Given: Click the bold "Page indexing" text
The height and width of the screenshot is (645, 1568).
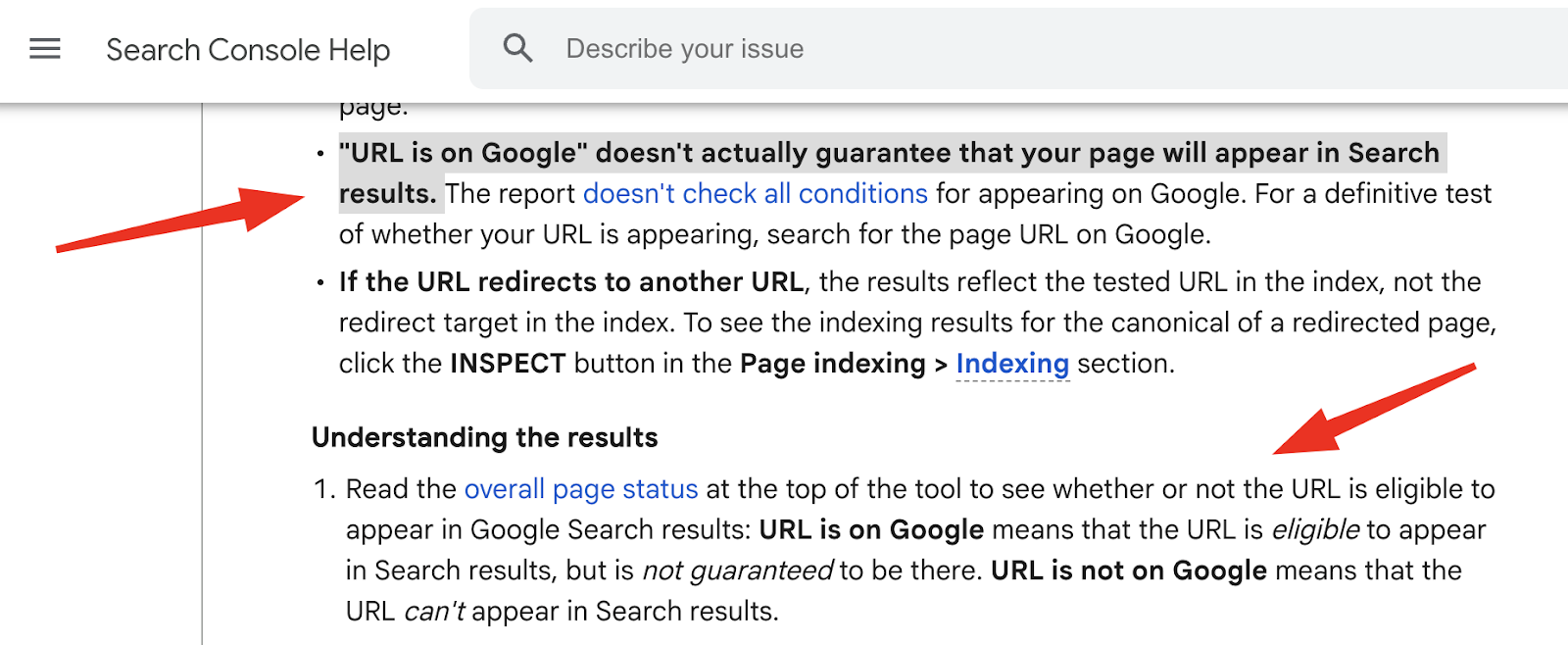Looking at the screenshot, I should 832,364.
